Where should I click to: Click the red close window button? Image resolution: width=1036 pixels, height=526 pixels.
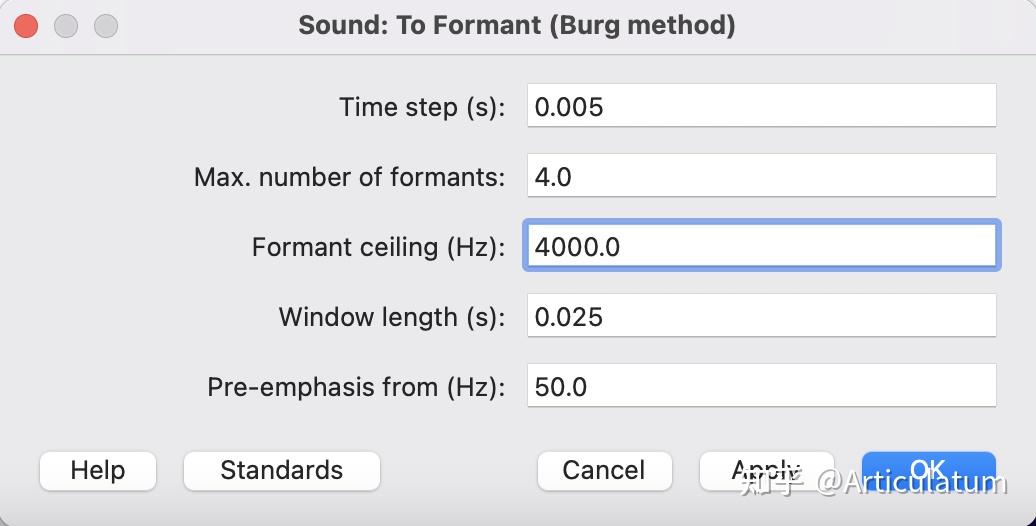[x=27, y=26]
